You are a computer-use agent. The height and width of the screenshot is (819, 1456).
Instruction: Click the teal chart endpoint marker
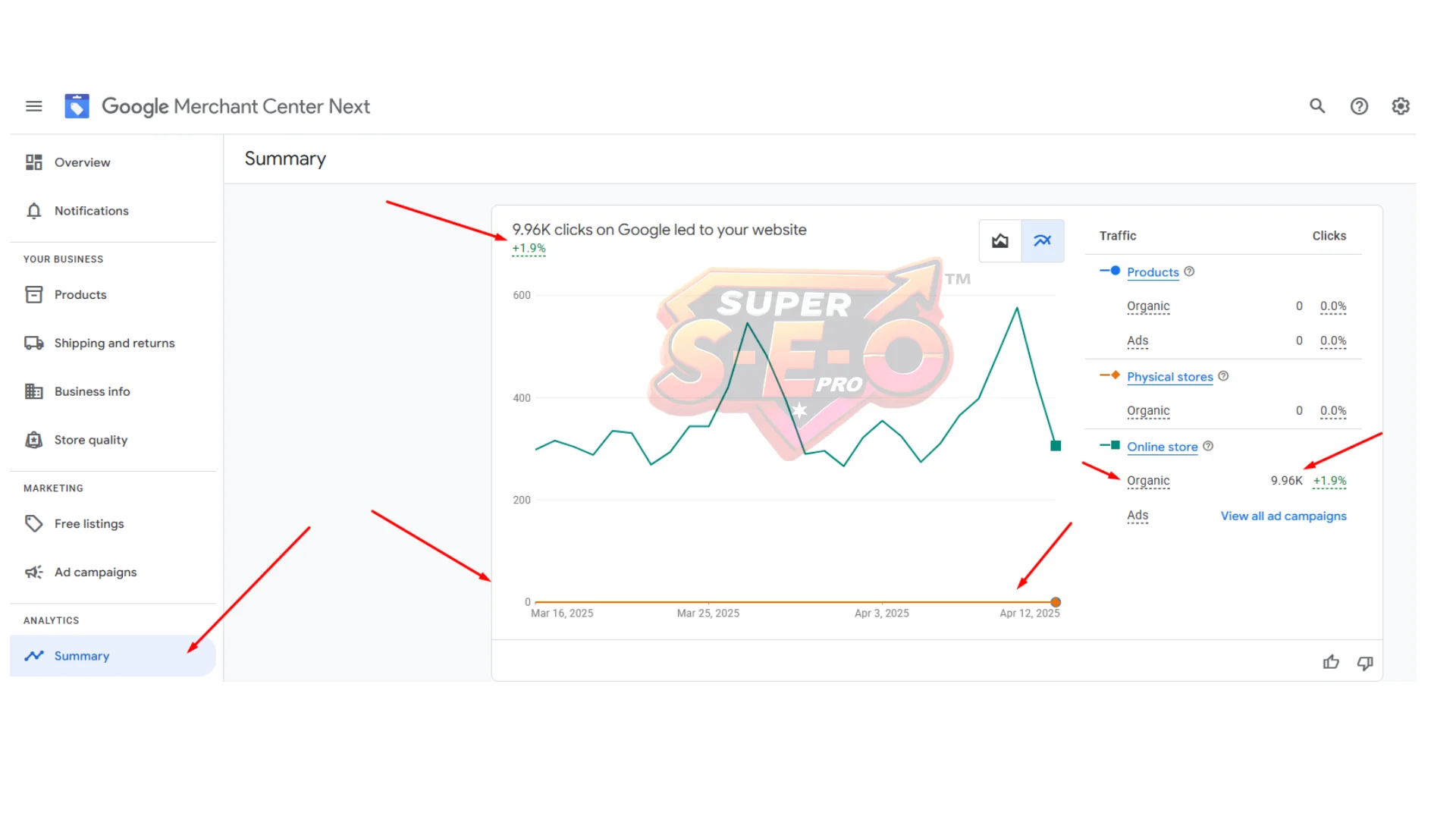pyautogui.click(x=1056, y=446)
